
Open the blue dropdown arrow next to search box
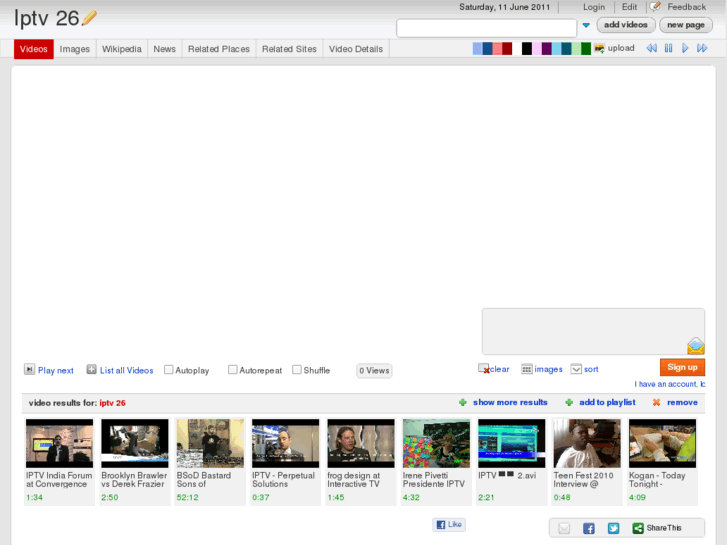coord(586,25)
